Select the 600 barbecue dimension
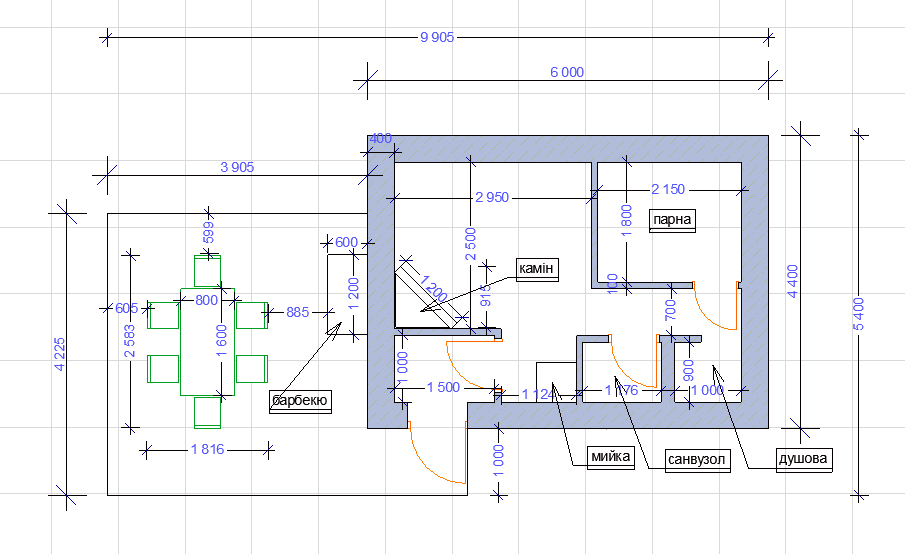Image resolution: width=905 pixels, height=554 pixels. coord(346,242)
